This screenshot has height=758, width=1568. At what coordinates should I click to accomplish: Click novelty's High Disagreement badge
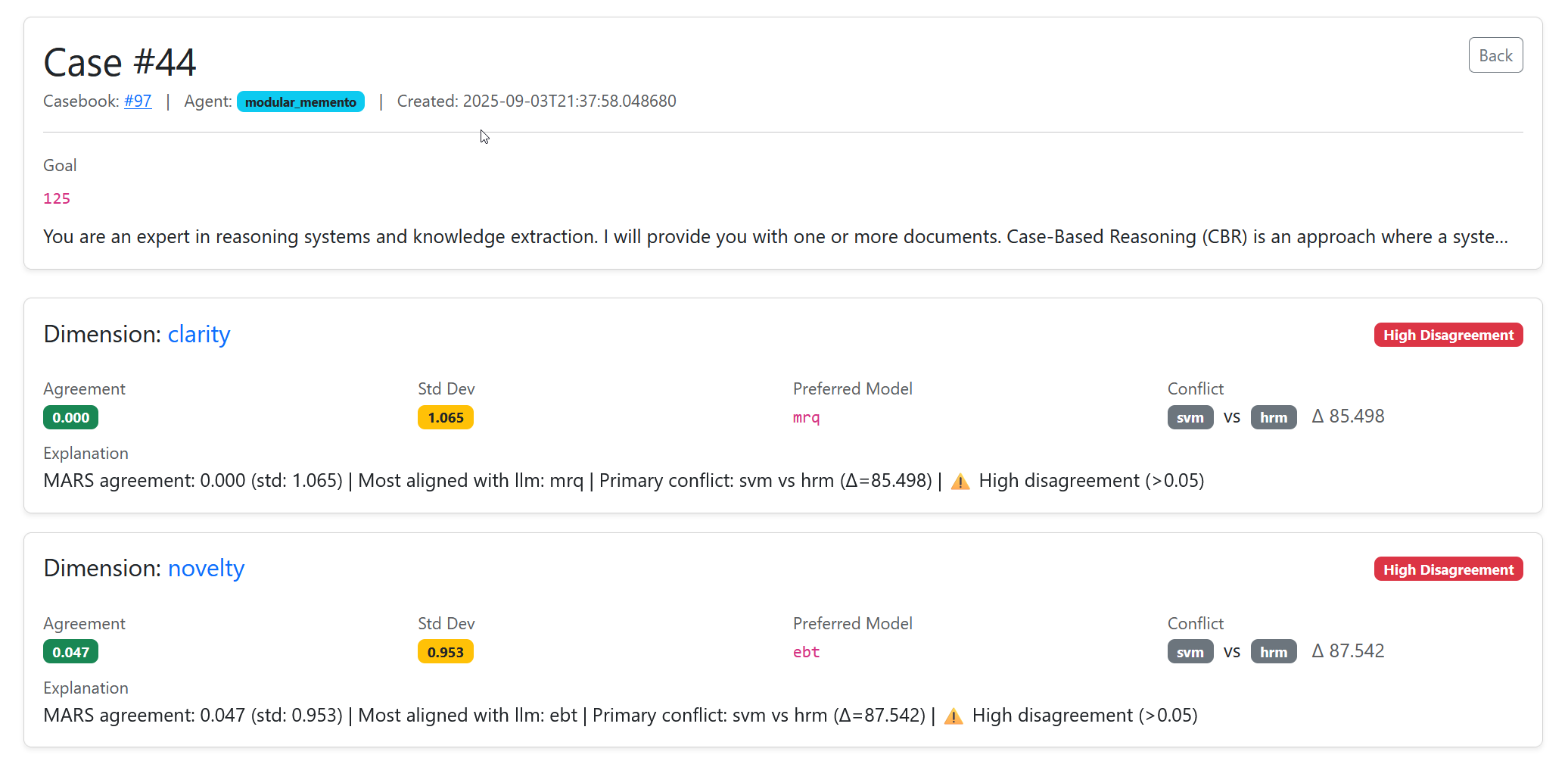tap(1448, 569)
